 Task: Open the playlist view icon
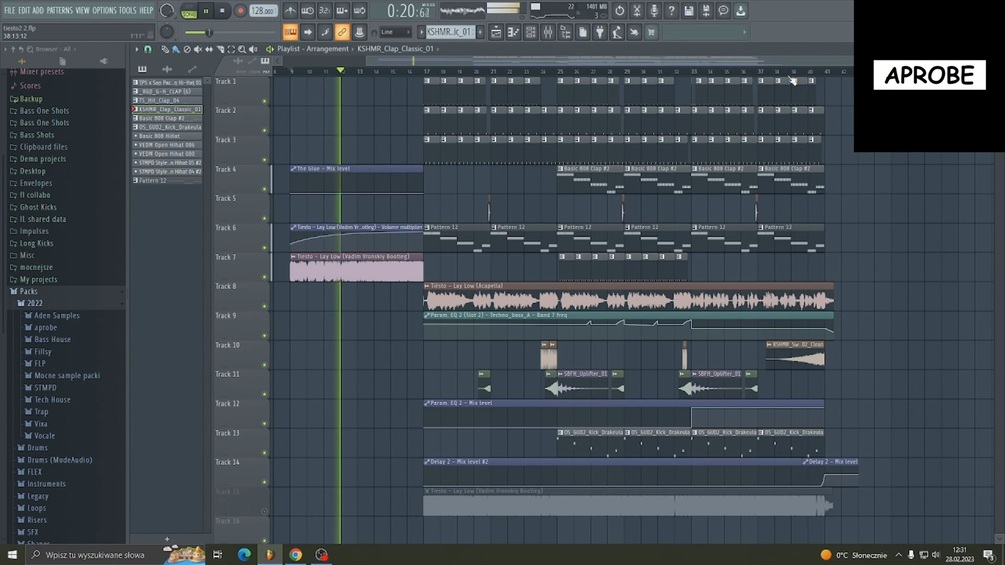[496, 32]
